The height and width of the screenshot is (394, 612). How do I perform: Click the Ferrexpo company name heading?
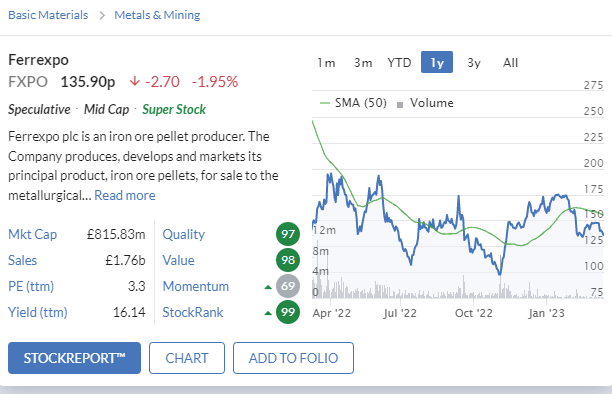coord(38,60)
